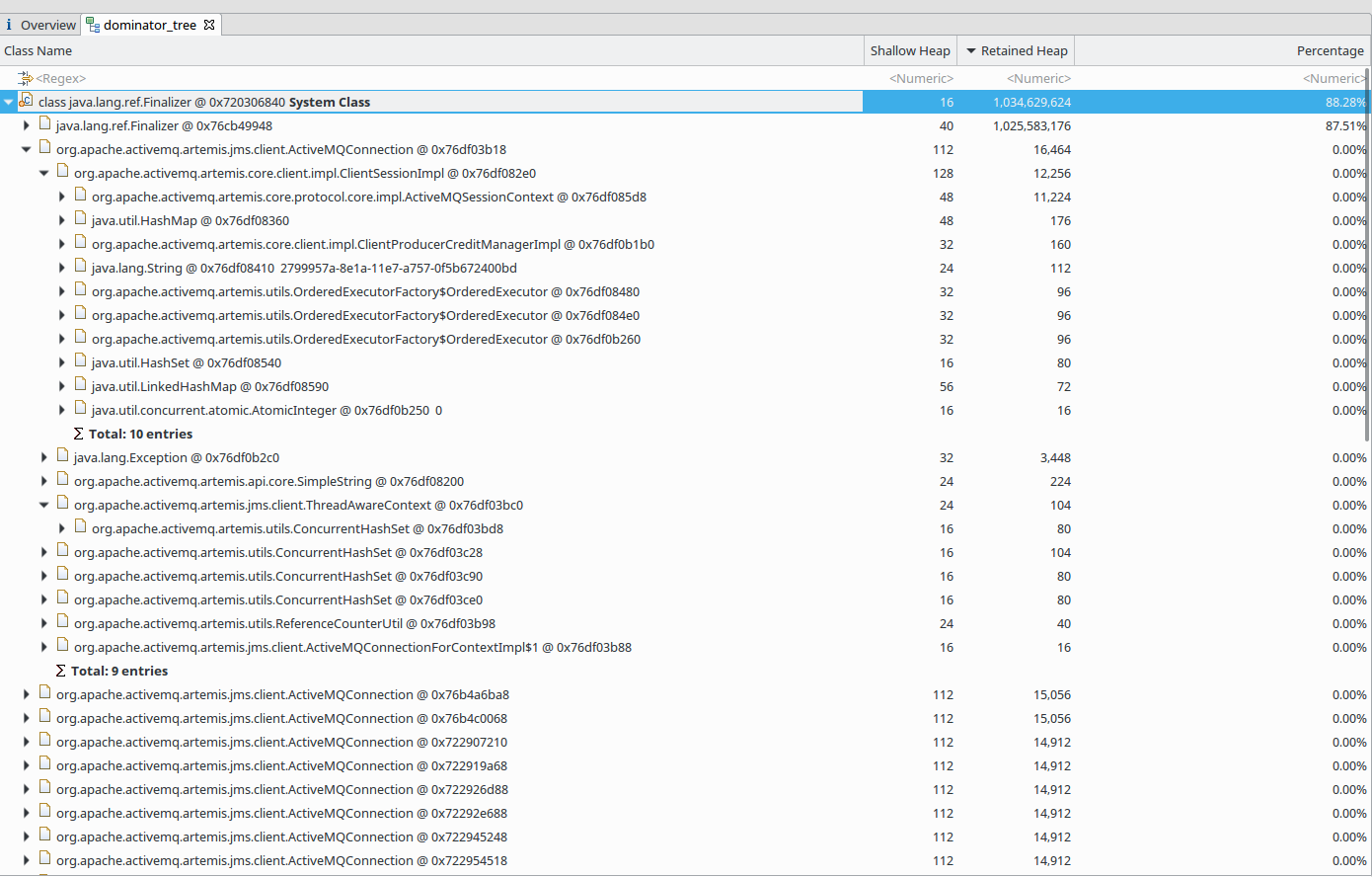Viewport: 1372px width, 877px height.
Task: Click object icon of ActiveMQConnectionForContextImpl$1 row
Action: [62, 646]
